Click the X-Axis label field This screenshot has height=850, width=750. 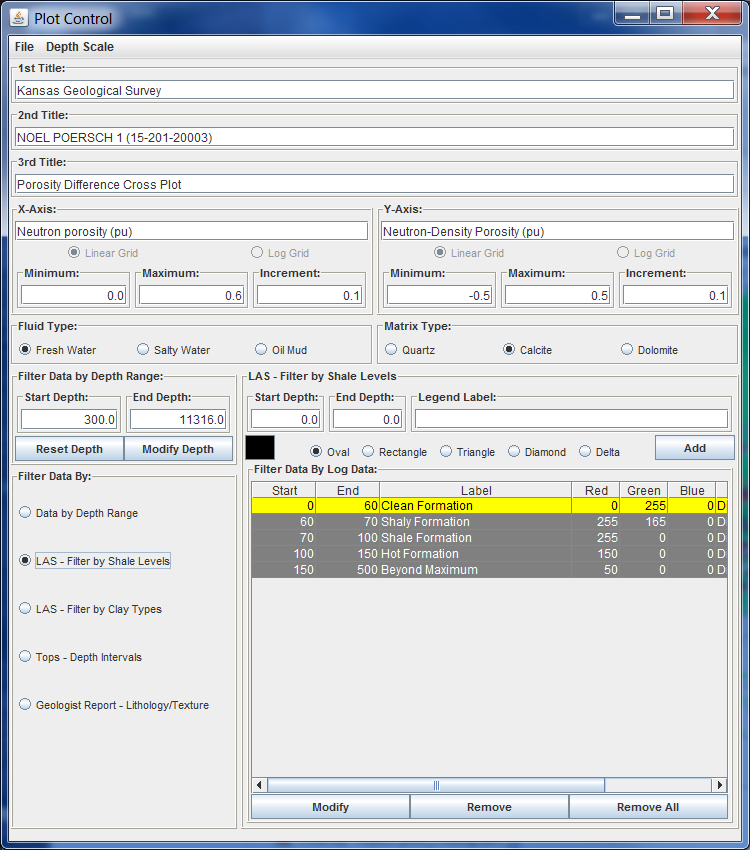coord(191,231)
